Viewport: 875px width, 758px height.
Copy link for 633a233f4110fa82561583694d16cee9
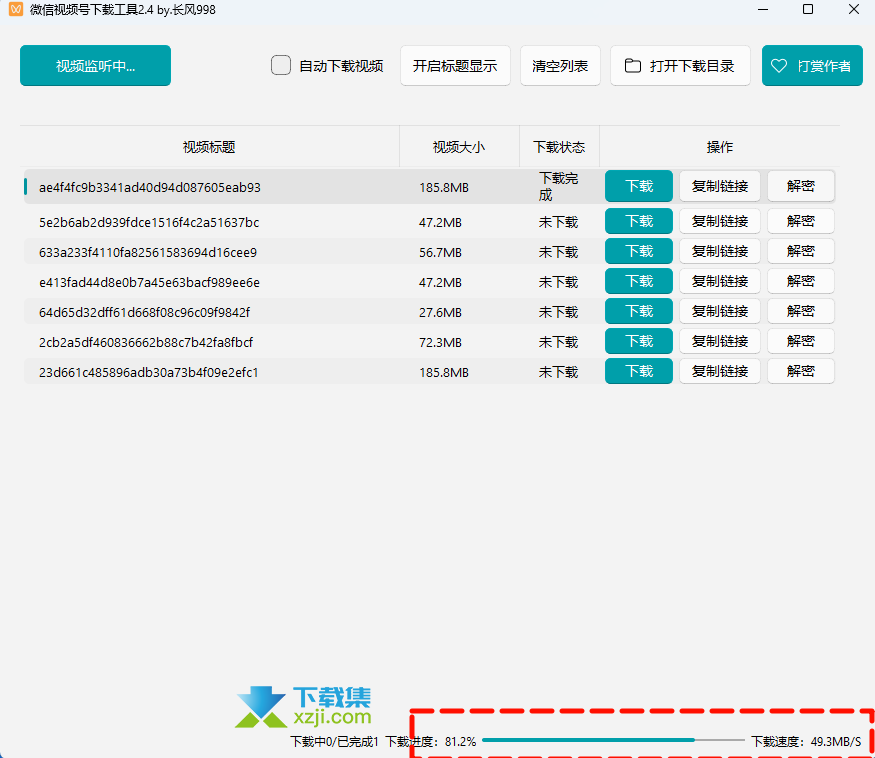click(720, 251)
